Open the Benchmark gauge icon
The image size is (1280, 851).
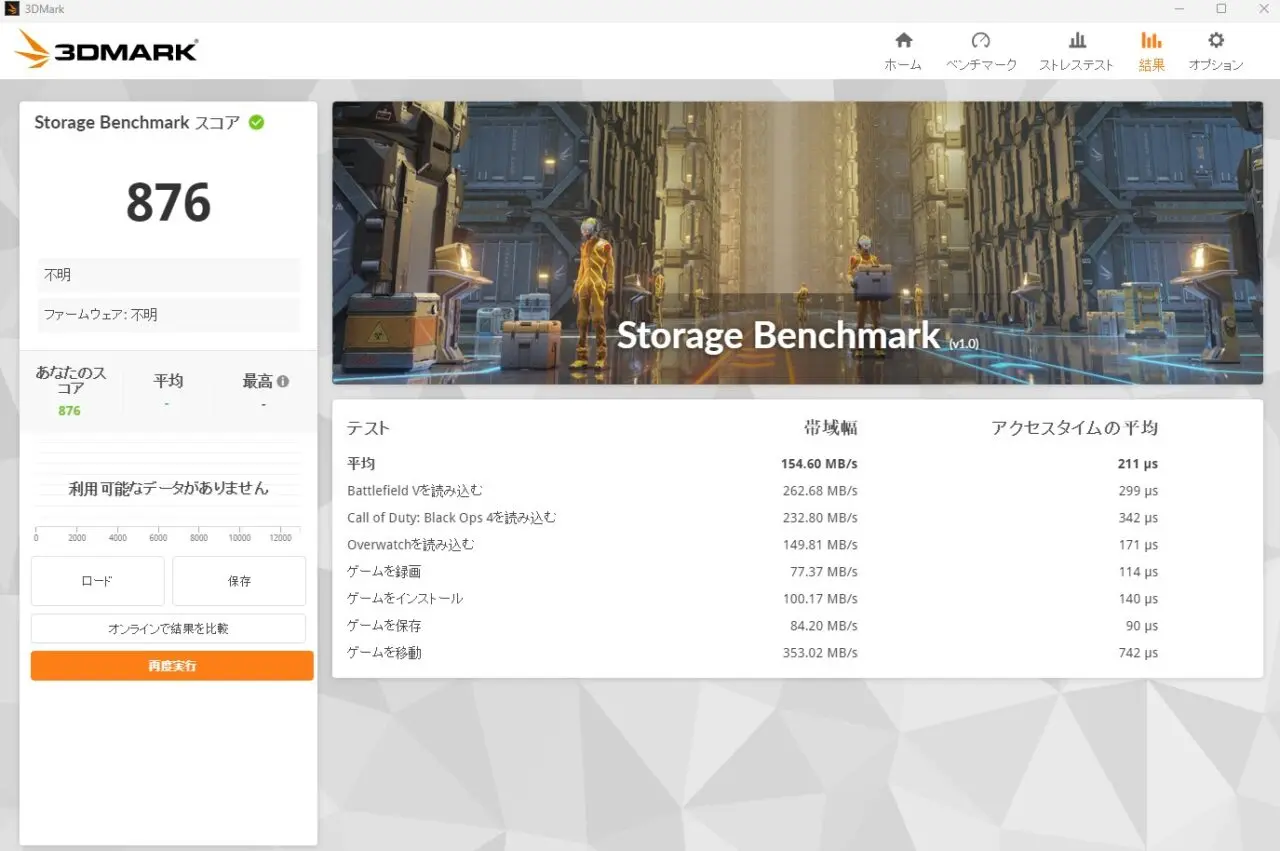click(981, 41)
